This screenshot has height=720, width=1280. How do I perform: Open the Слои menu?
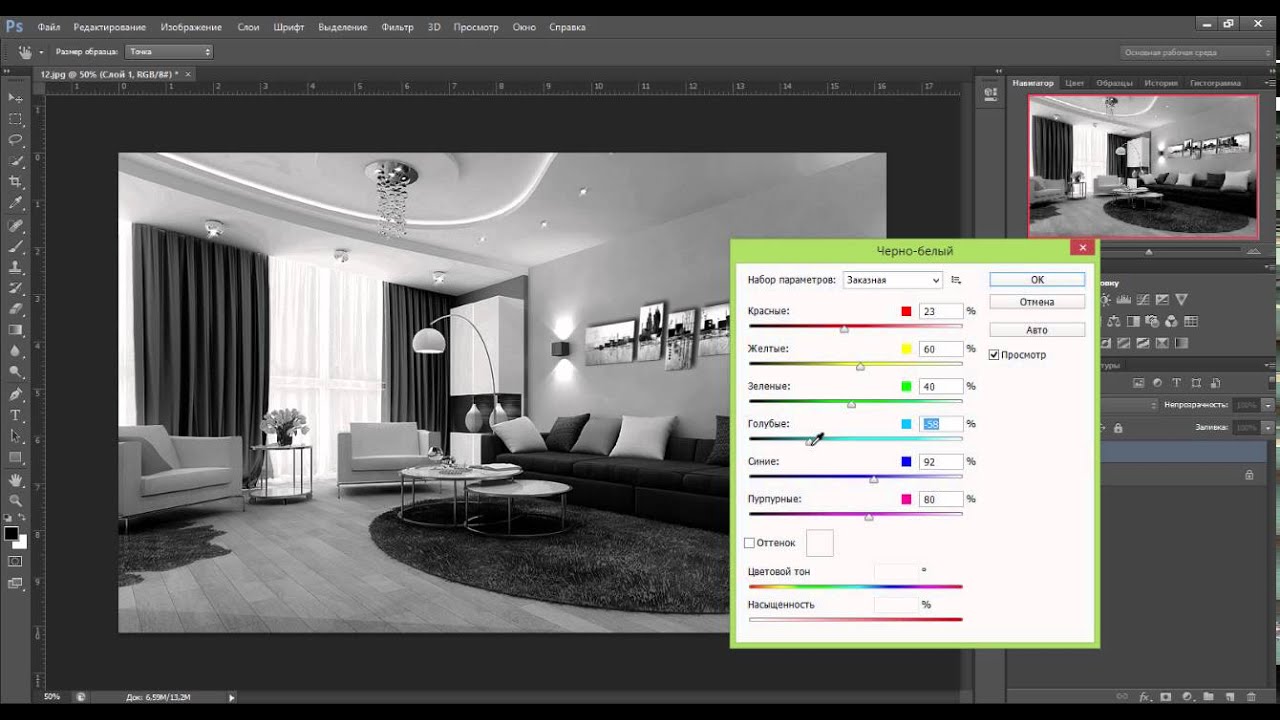pyautogui.click(x=248, y=27)
